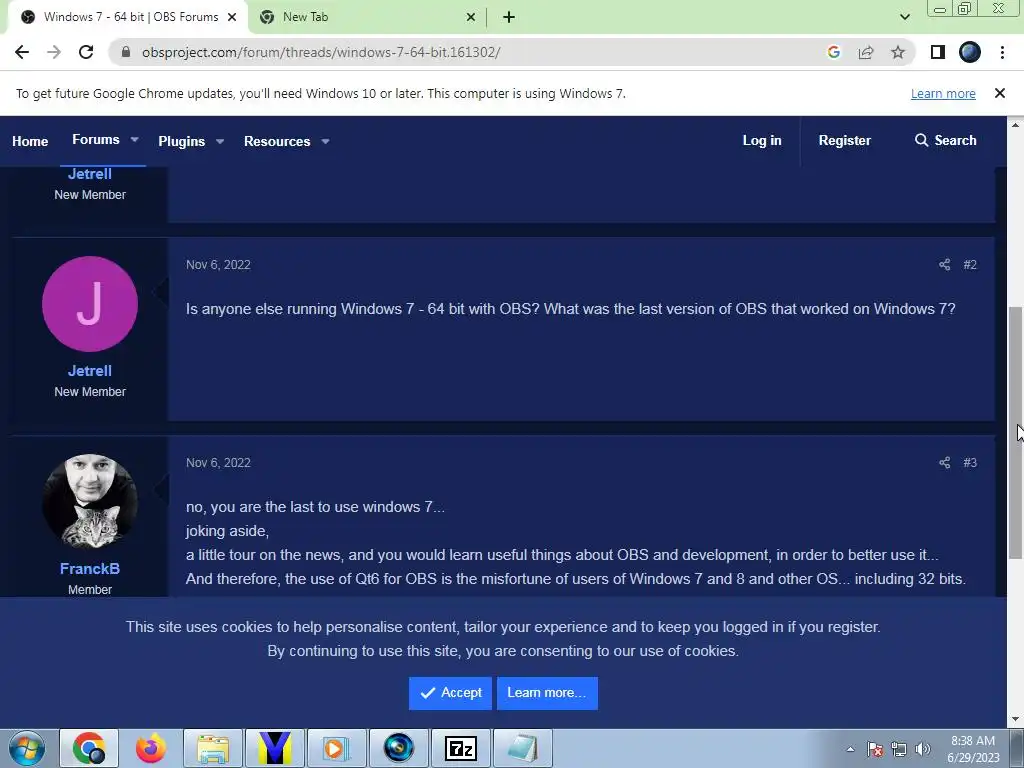Open the blue camera lens app in taskbar
1024x768 pixels.
point(399,748)
